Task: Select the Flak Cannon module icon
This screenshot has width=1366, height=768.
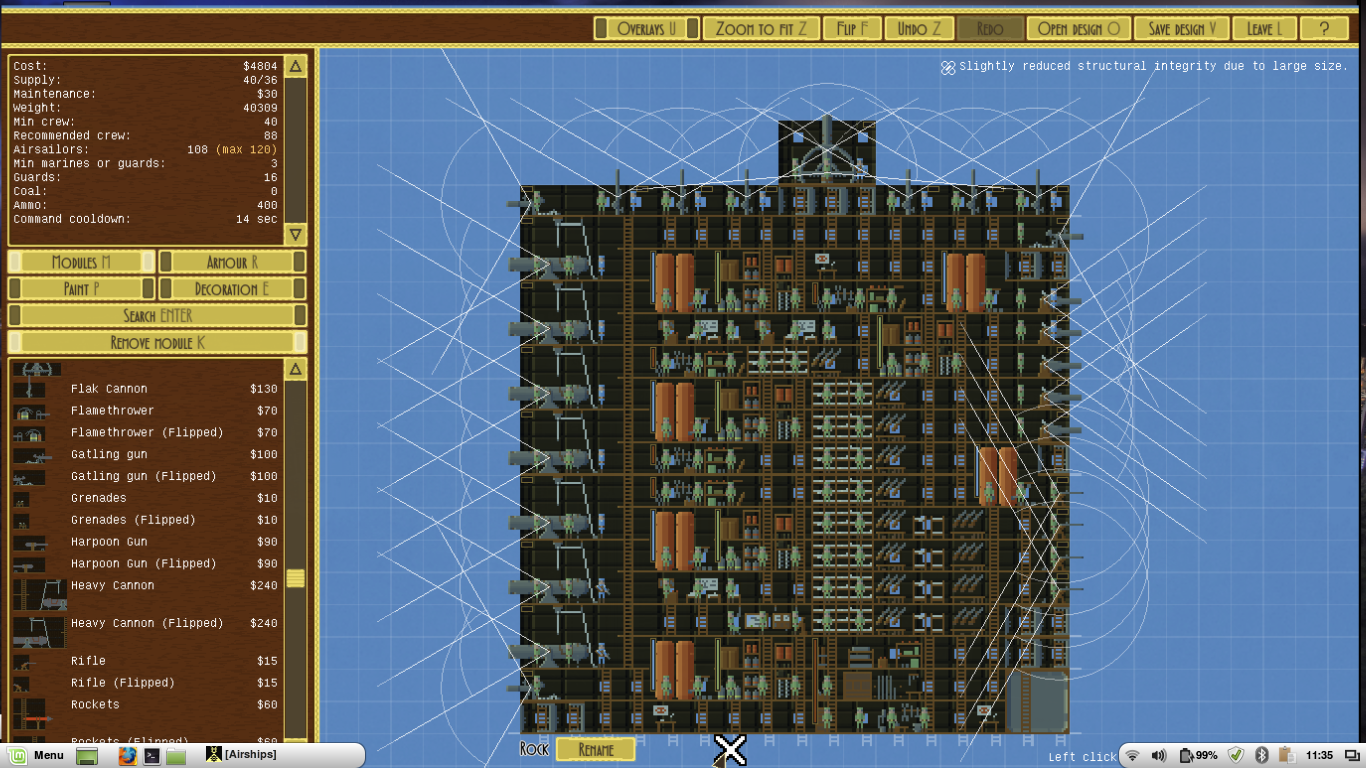Action: coord(30,389)
